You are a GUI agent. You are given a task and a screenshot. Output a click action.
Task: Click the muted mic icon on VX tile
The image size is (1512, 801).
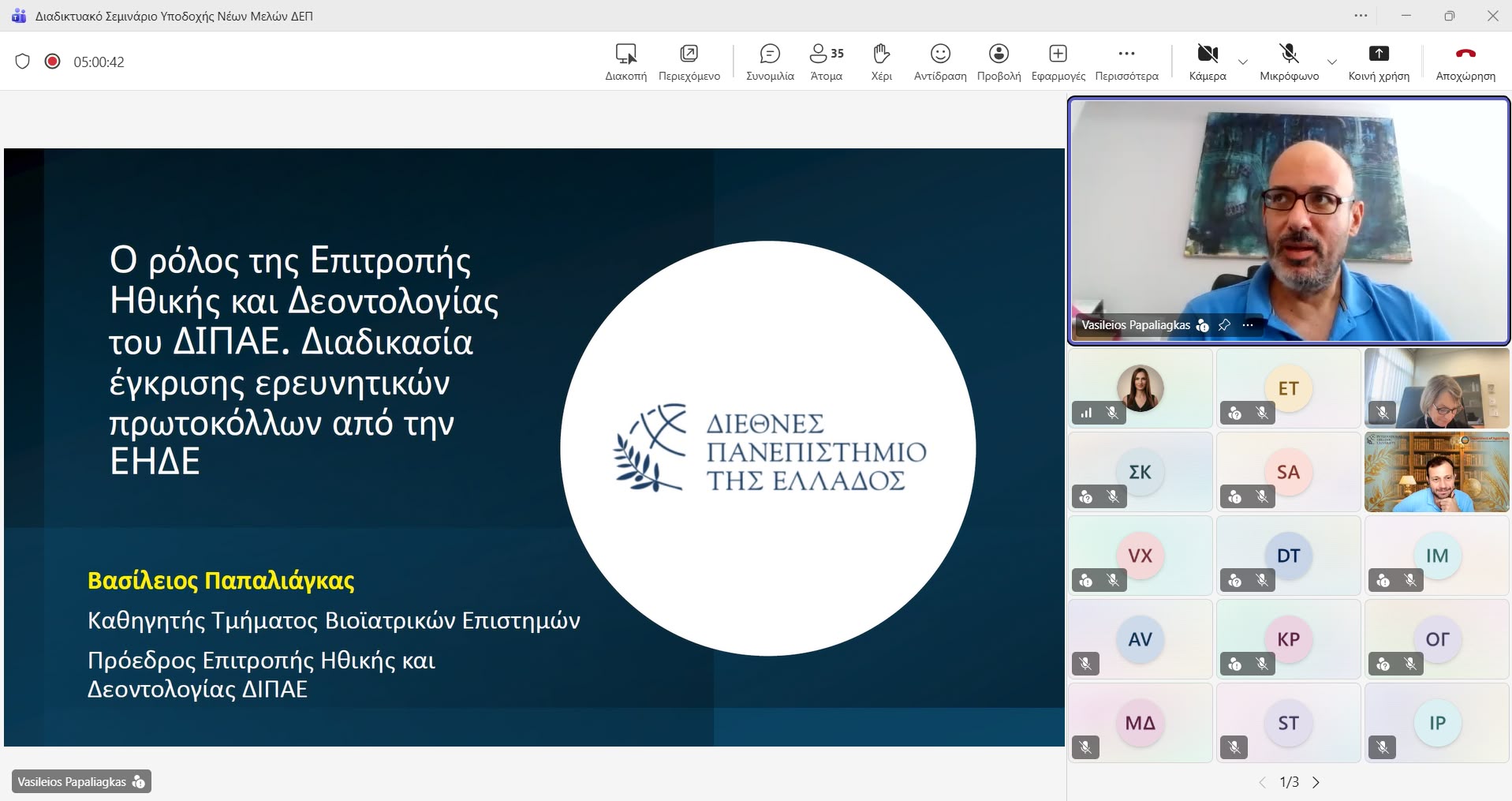pos(1113,580)
